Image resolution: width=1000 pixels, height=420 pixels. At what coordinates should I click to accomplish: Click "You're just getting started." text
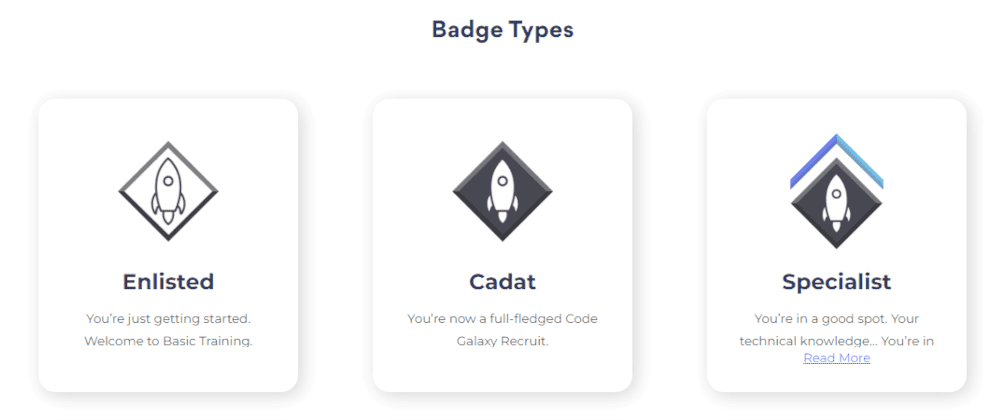tap(168, 318)
